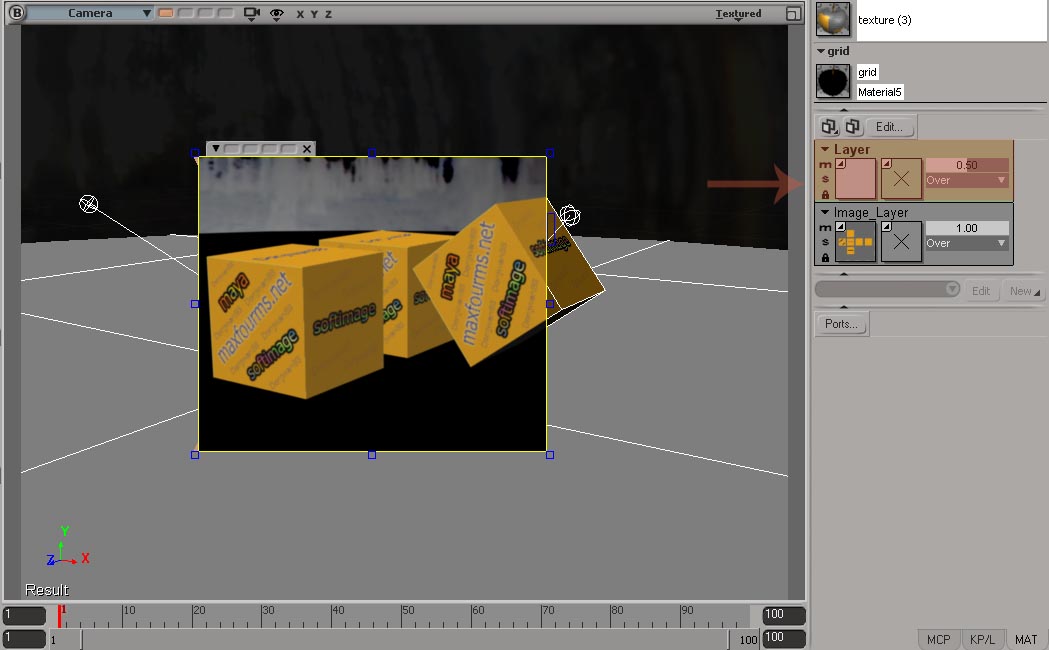Toggle solo (s) on Layer
Screen dimensions: 1049x650
click(x=825, y=179)
